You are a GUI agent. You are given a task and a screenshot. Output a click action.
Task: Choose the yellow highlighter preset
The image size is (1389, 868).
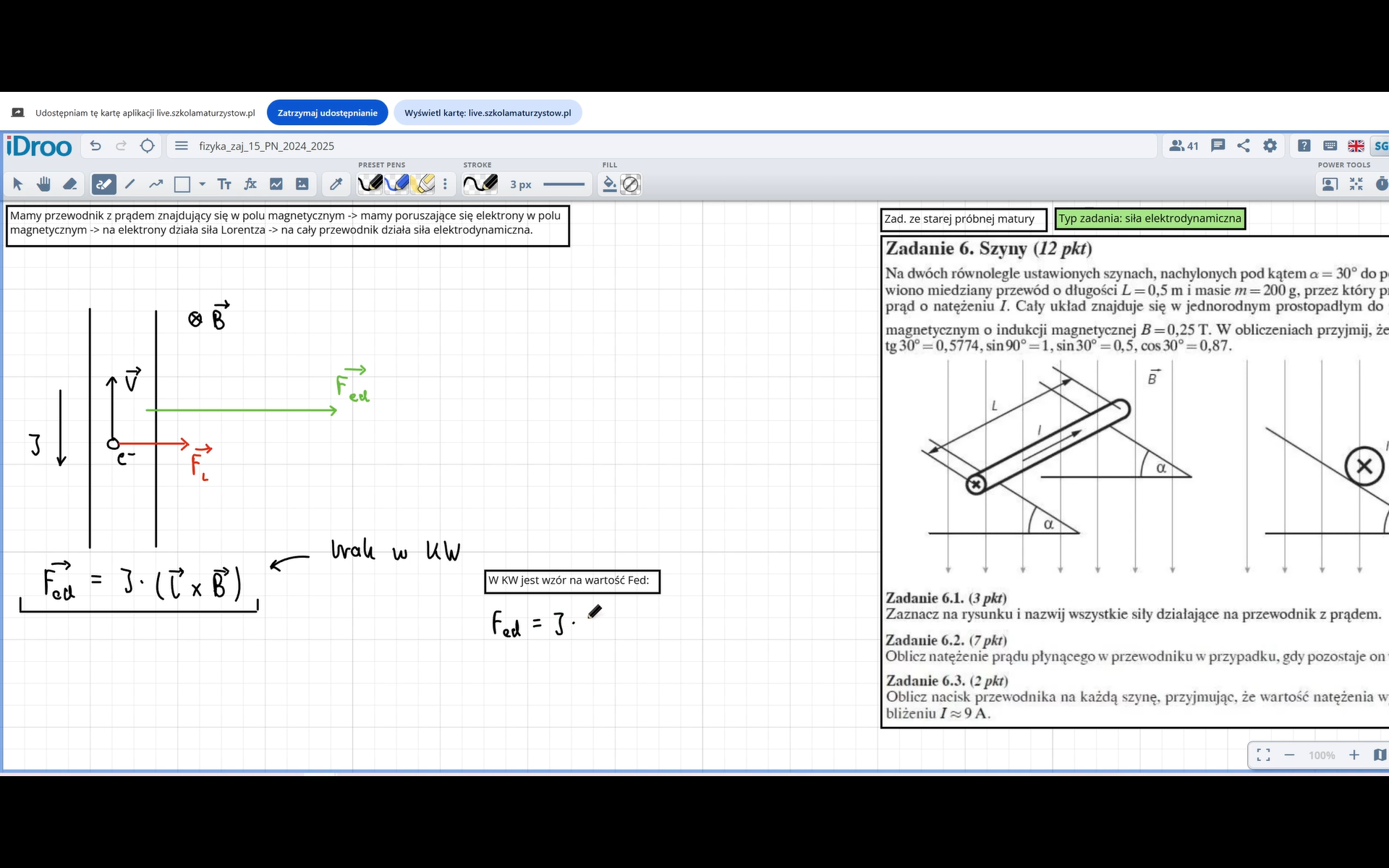[x=424, y=184]
